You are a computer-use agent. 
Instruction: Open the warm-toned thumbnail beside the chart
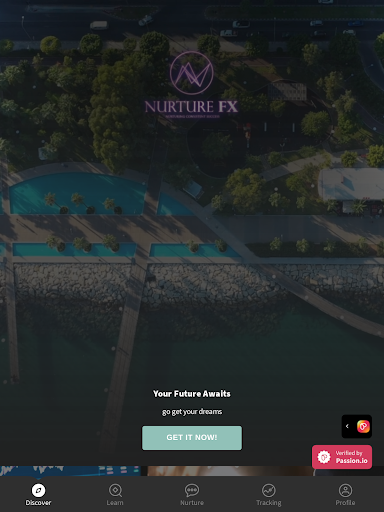tap(230, 471)
